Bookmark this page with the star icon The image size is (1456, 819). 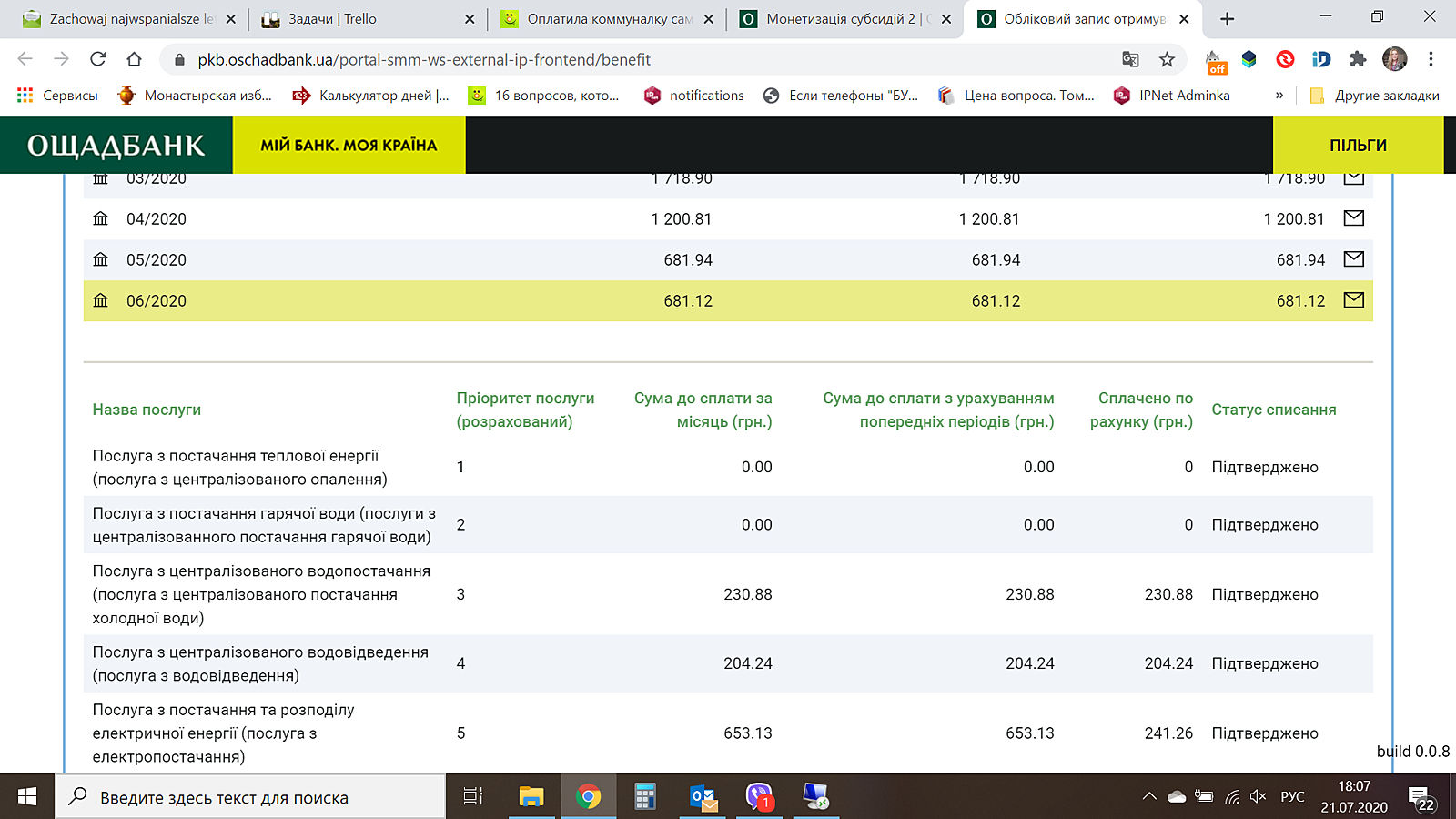tap(1167, 59)
